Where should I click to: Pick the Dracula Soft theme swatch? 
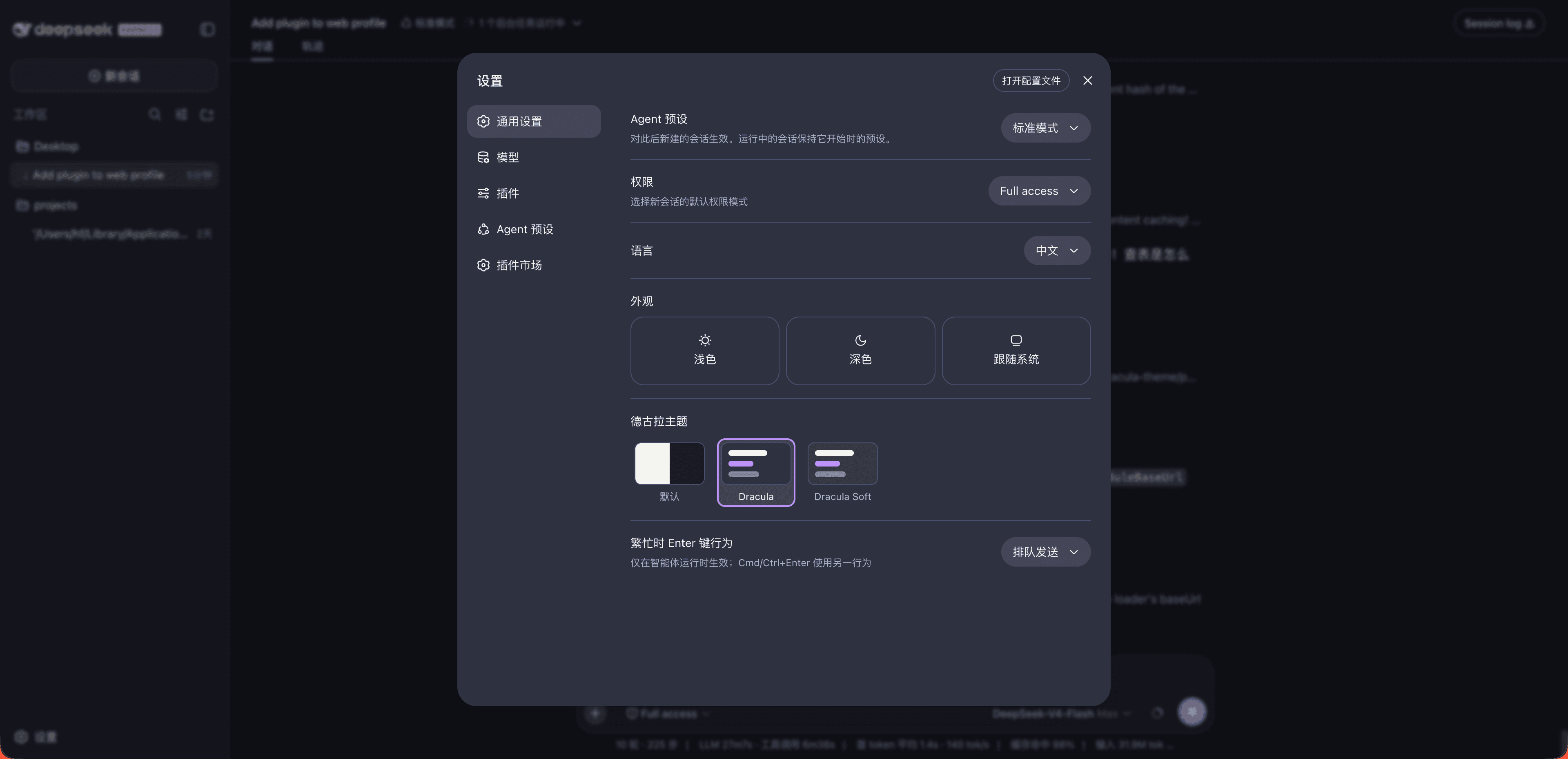842,472
